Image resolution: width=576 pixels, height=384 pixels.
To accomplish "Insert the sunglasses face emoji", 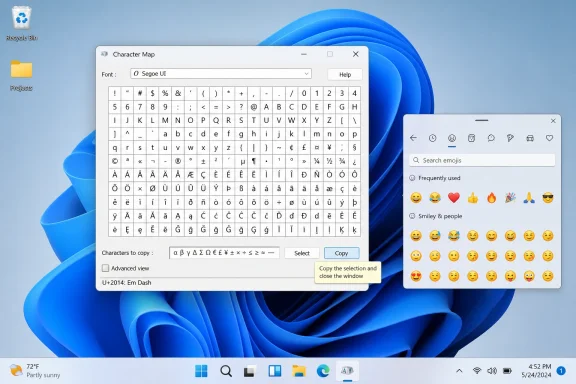I will (548, 198).
